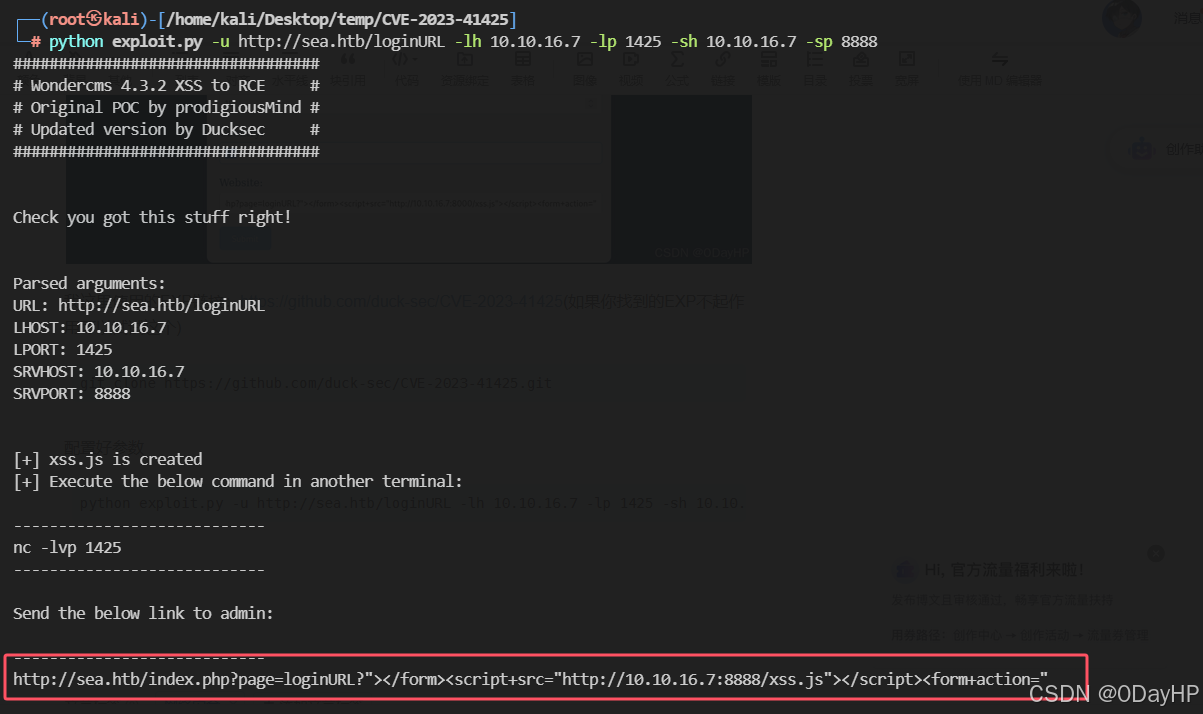
Task: Click the 'URL: http://sea.htb/loginURL' line
Action: click(139, 306)
